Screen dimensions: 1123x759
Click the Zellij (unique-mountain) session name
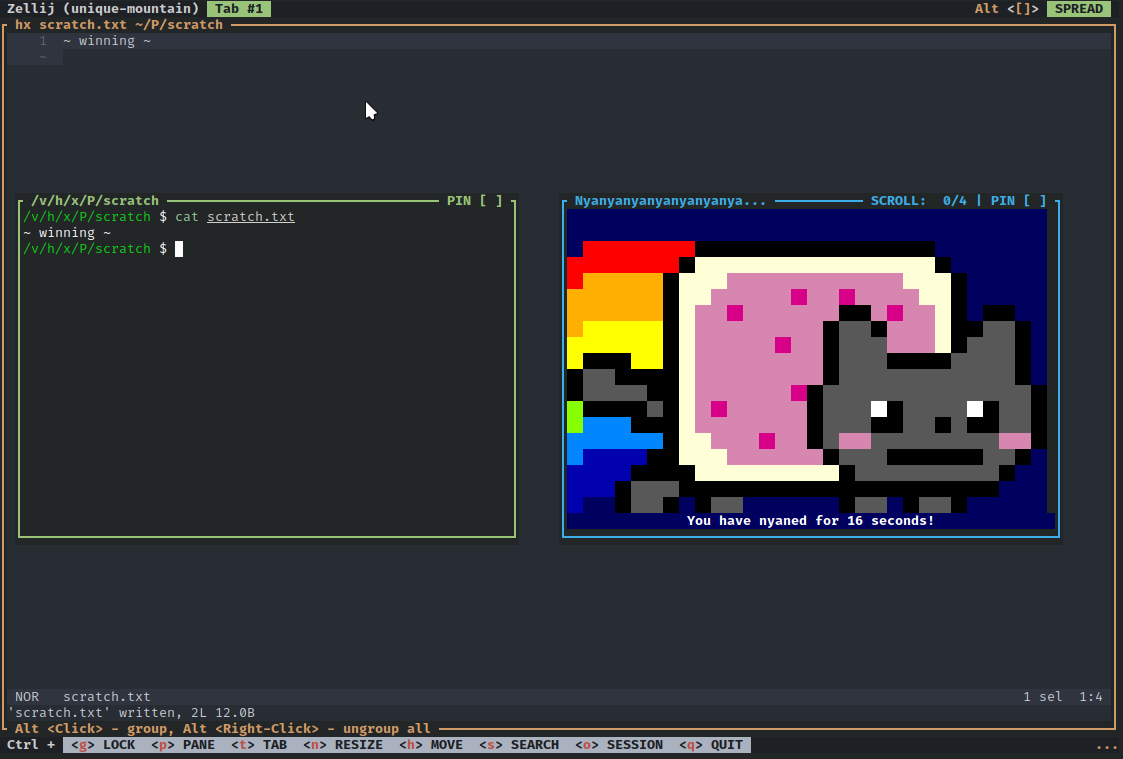[x=103, y=9]
